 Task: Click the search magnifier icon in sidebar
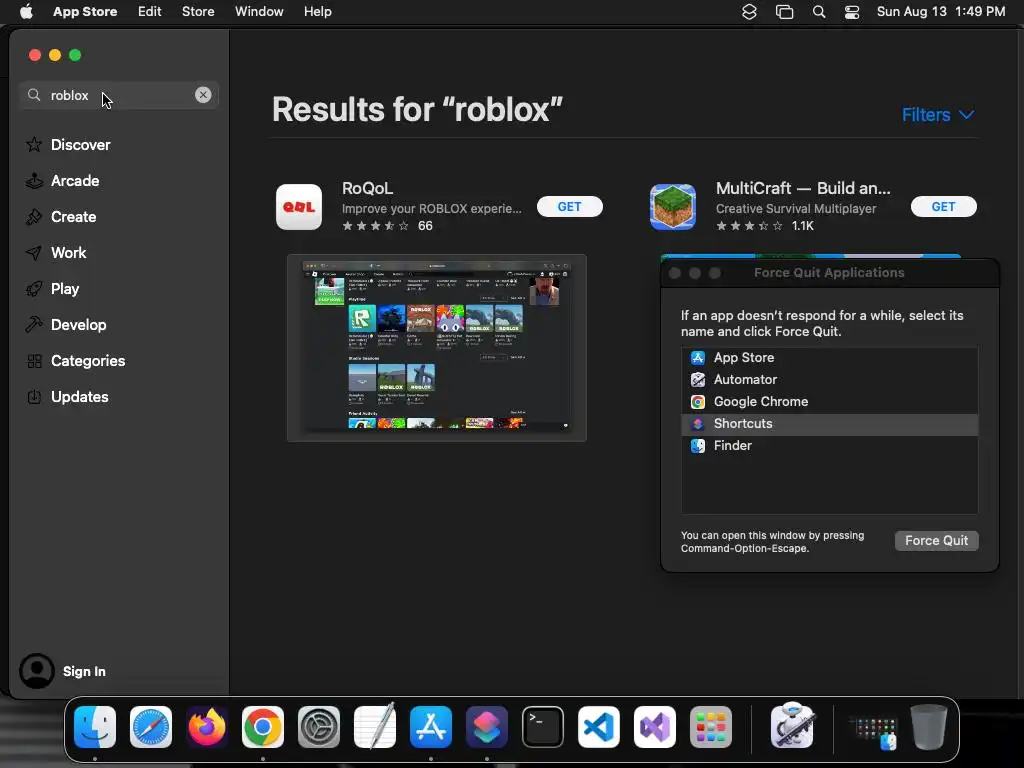pos(34,95)
